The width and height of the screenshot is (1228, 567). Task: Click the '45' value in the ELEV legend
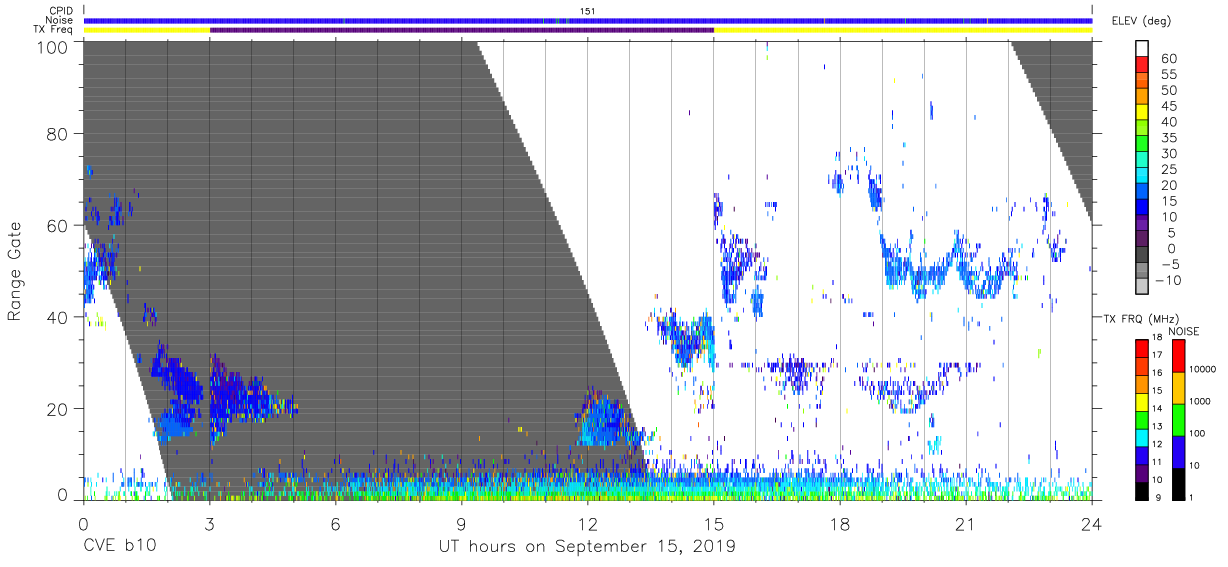coord(1168,106)
